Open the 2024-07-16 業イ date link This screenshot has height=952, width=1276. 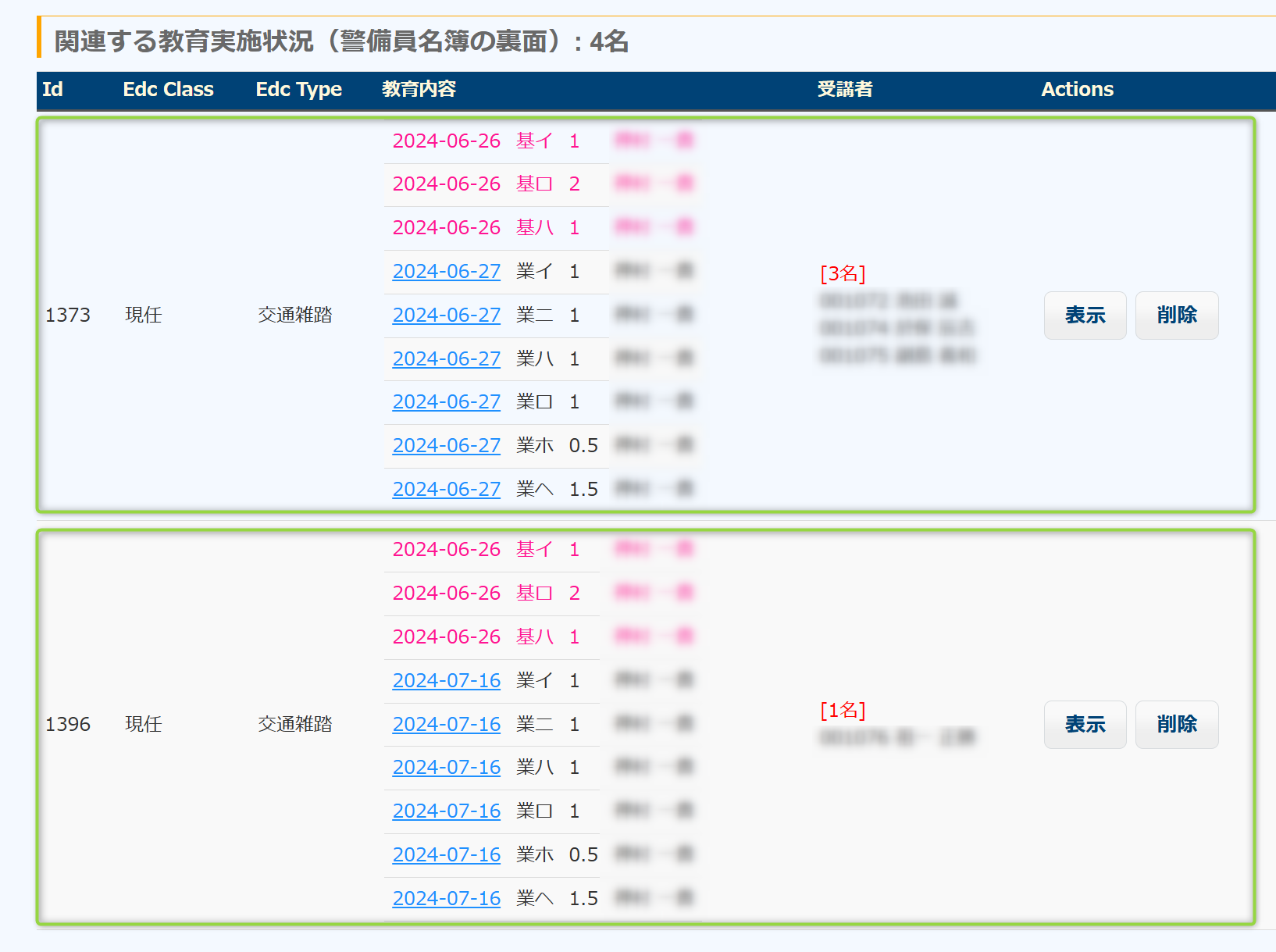coord(446,681)
